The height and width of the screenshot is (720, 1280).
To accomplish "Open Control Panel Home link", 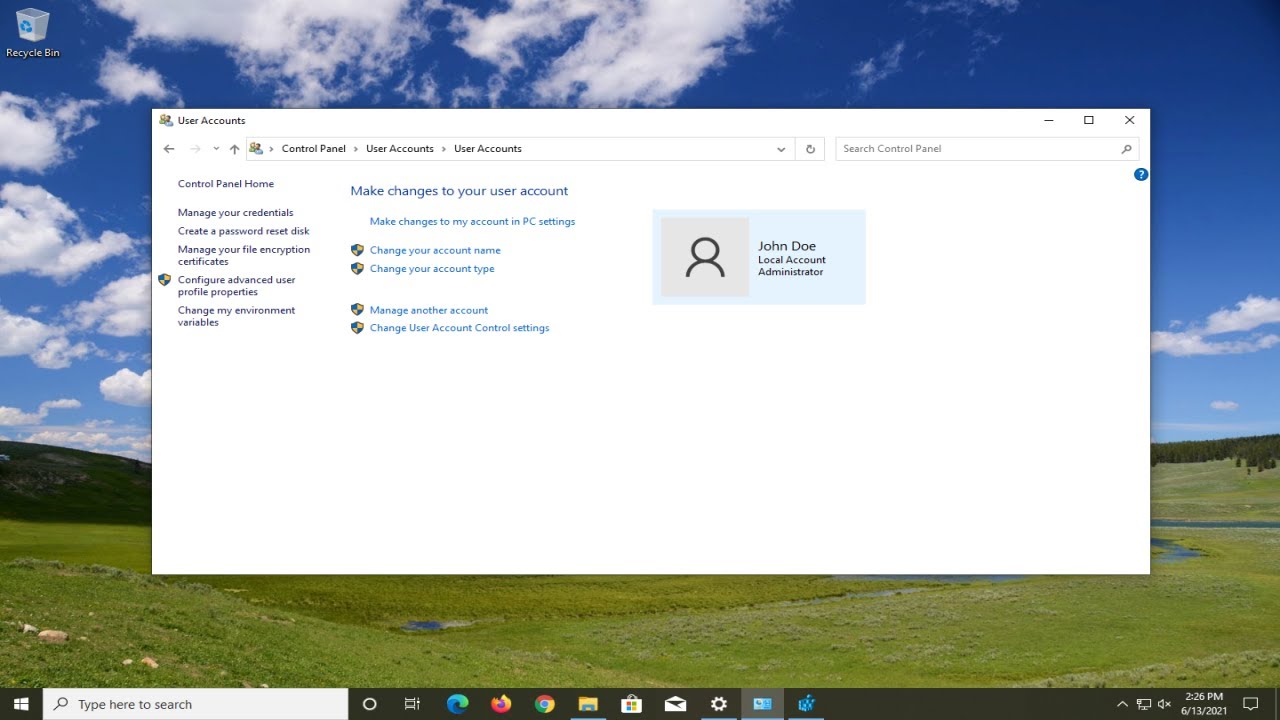I will coord(226,184).
